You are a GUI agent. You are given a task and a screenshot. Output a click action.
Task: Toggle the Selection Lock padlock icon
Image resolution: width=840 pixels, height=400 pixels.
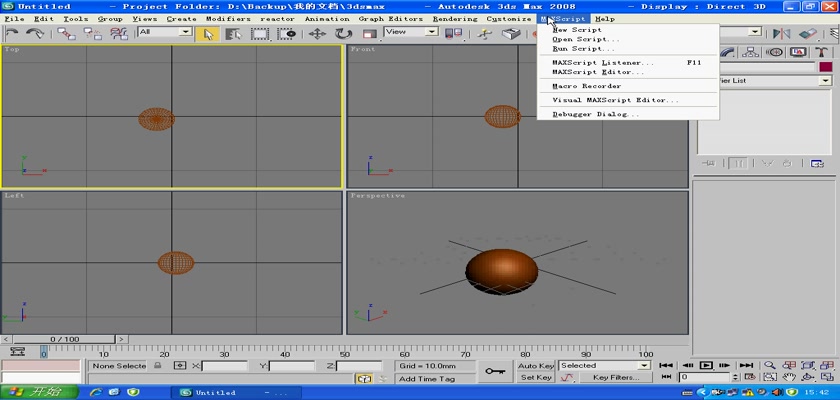coord(158,366)
